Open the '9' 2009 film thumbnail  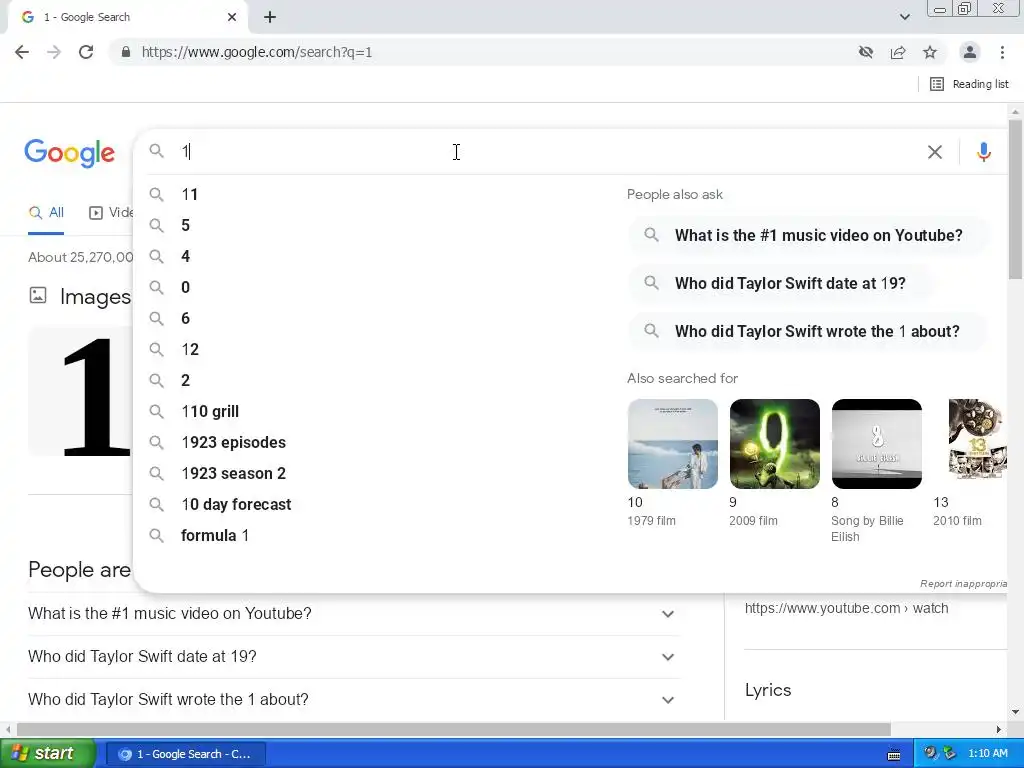pyautogui.click(x=775, y=444)
